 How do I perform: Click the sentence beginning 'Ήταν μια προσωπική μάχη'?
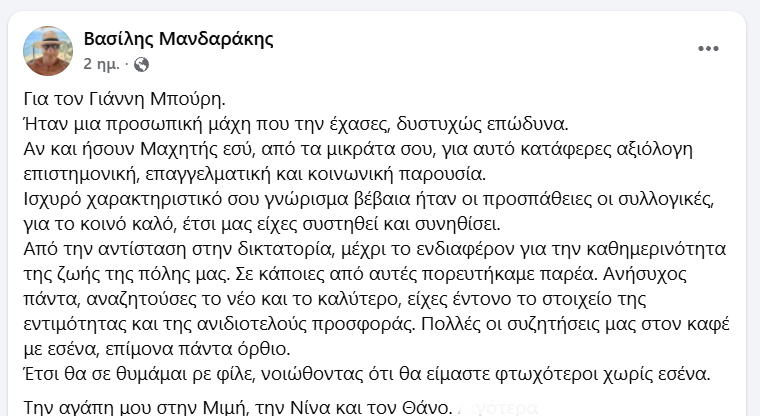pyautogui.click(x=296, y=124)
